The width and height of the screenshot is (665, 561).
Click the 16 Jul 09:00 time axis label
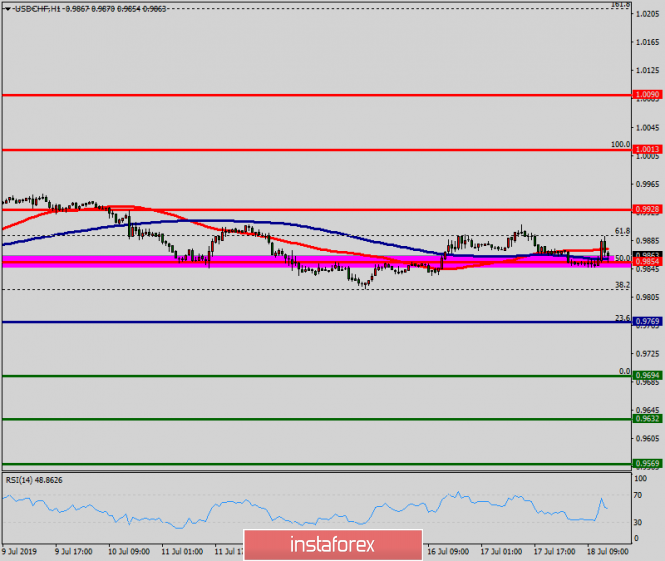tap(448, 552)
